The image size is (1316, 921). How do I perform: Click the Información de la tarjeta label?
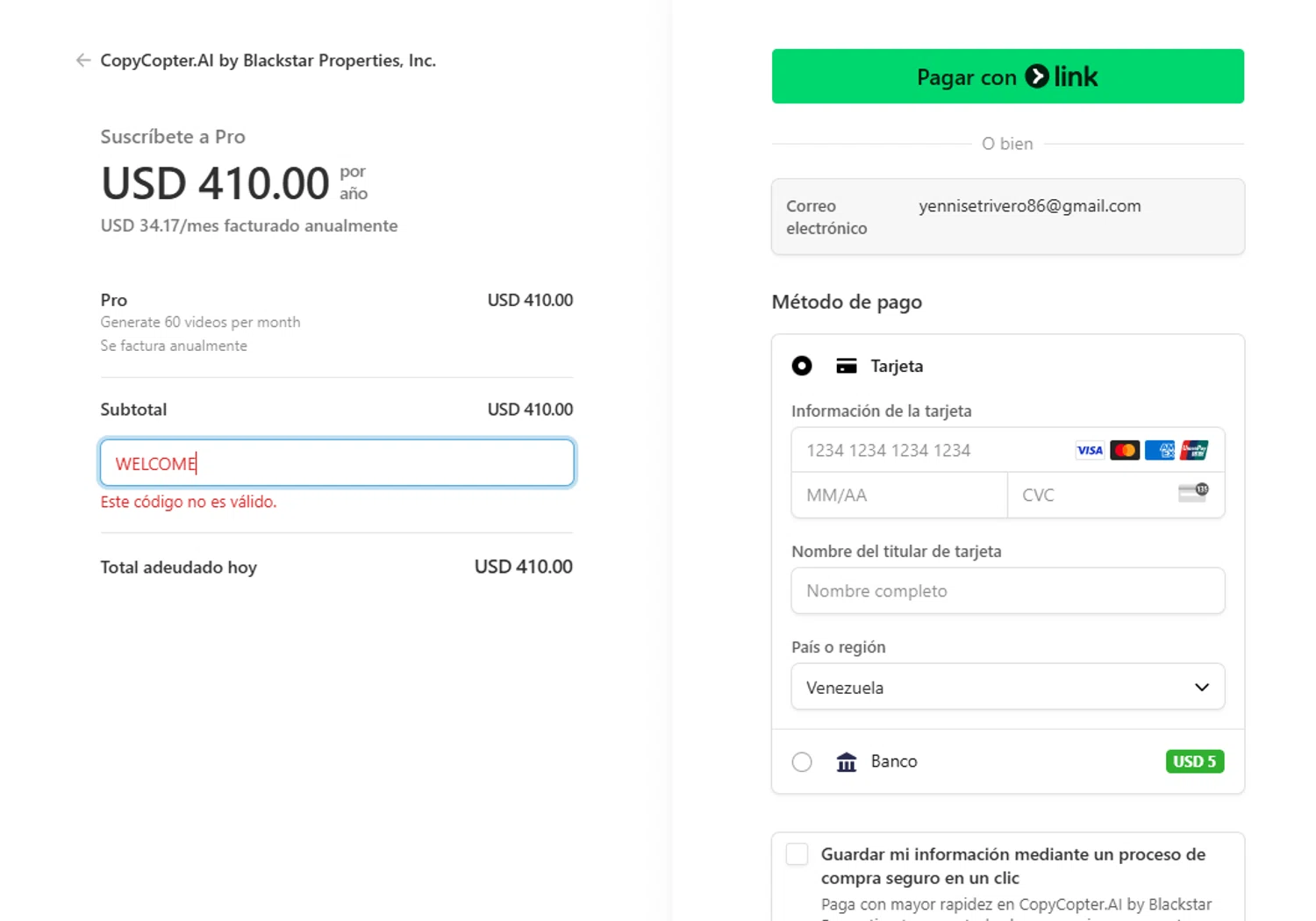click(882, 411)
